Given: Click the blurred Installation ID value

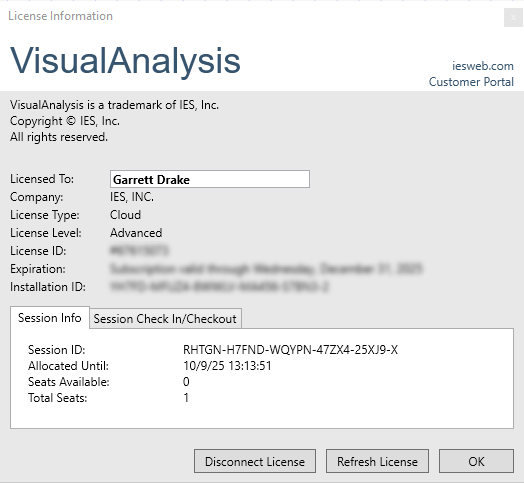Looking at the screenshot, I should [220, 287].
